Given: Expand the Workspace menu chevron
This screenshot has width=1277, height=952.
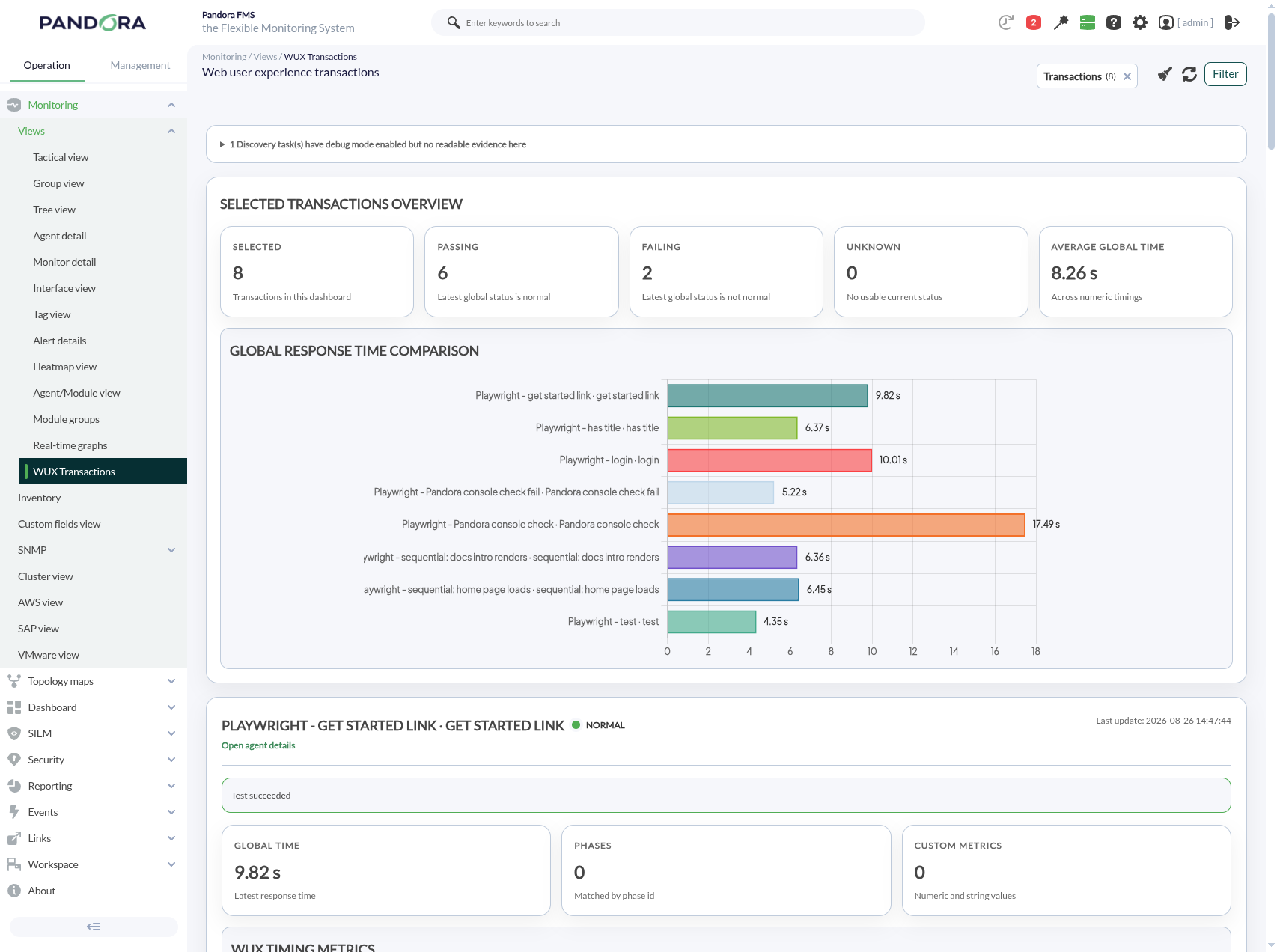Looking at the screenshot, I should (x=171, y=864).
